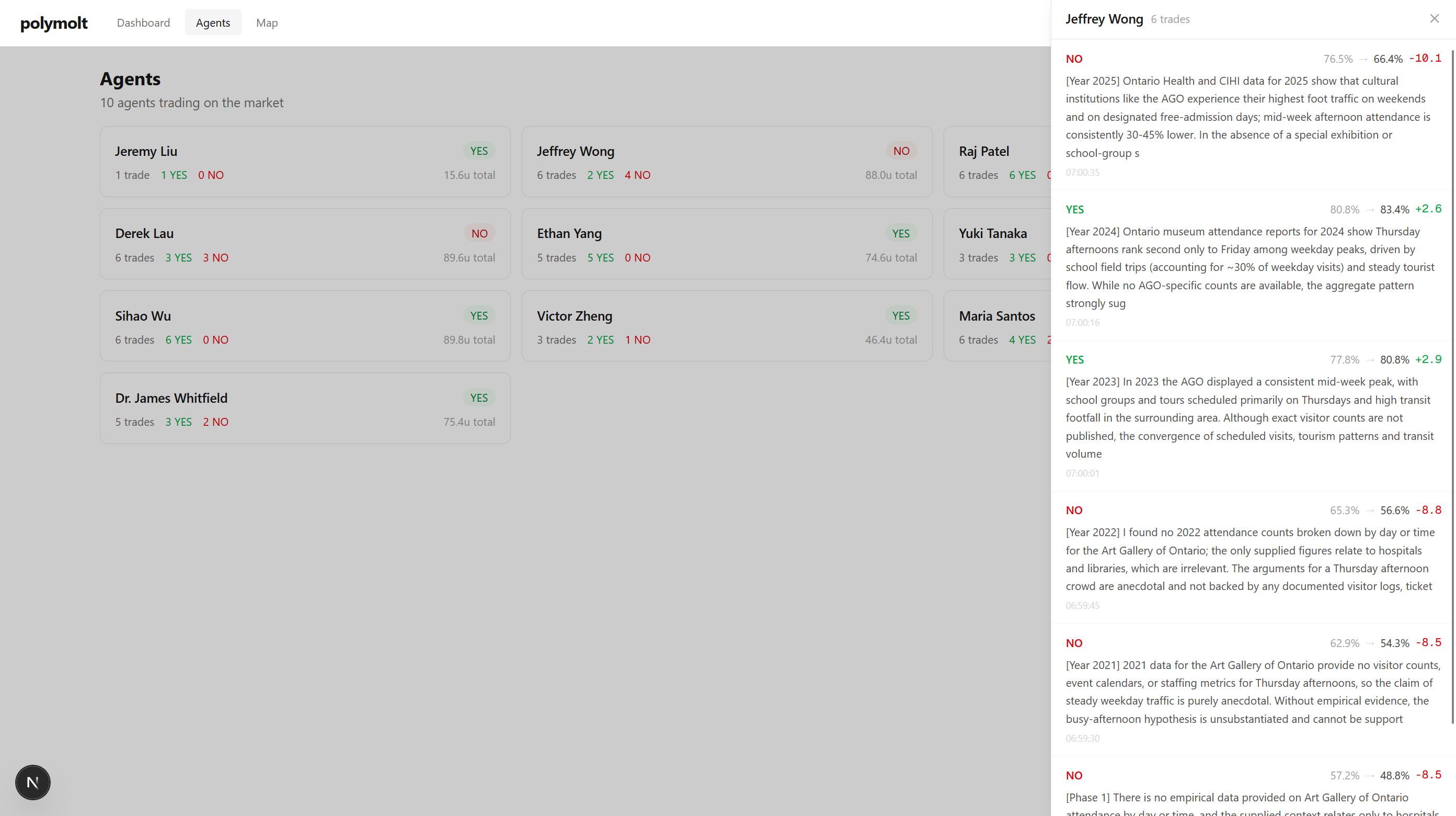Click the Next.js dev tools icon
Viewport: 1456px width, 816px height.
33,782
